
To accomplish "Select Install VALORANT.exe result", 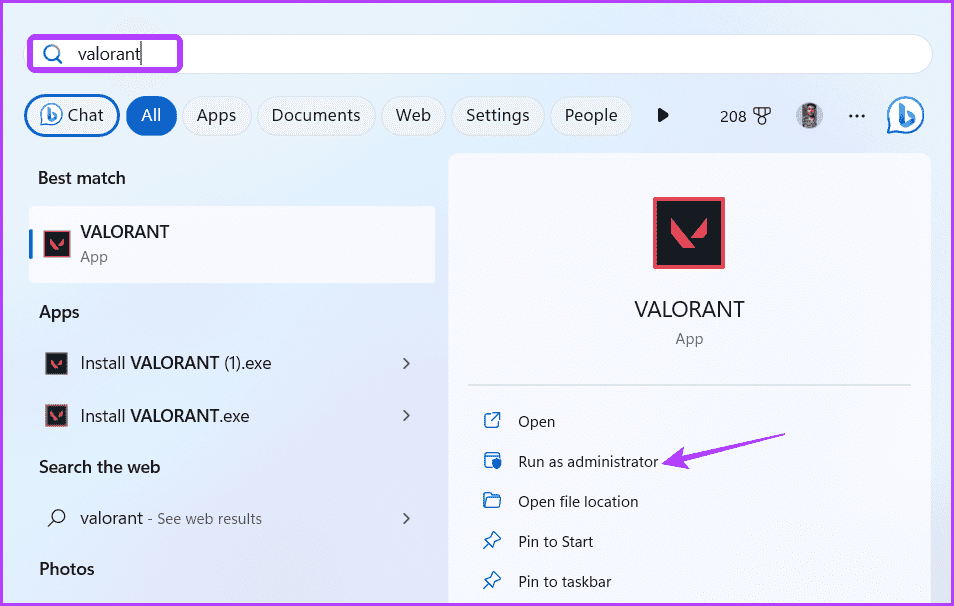I will pos(232,416).
